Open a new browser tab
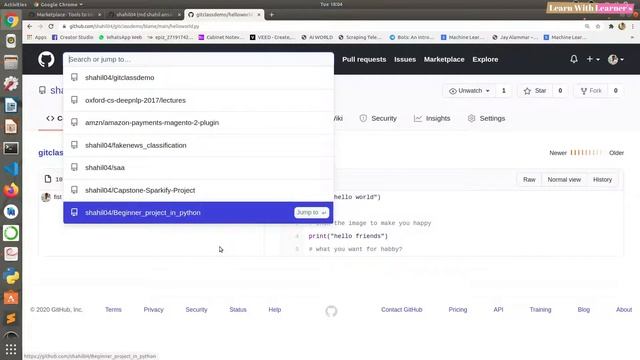 coord(271,15)
